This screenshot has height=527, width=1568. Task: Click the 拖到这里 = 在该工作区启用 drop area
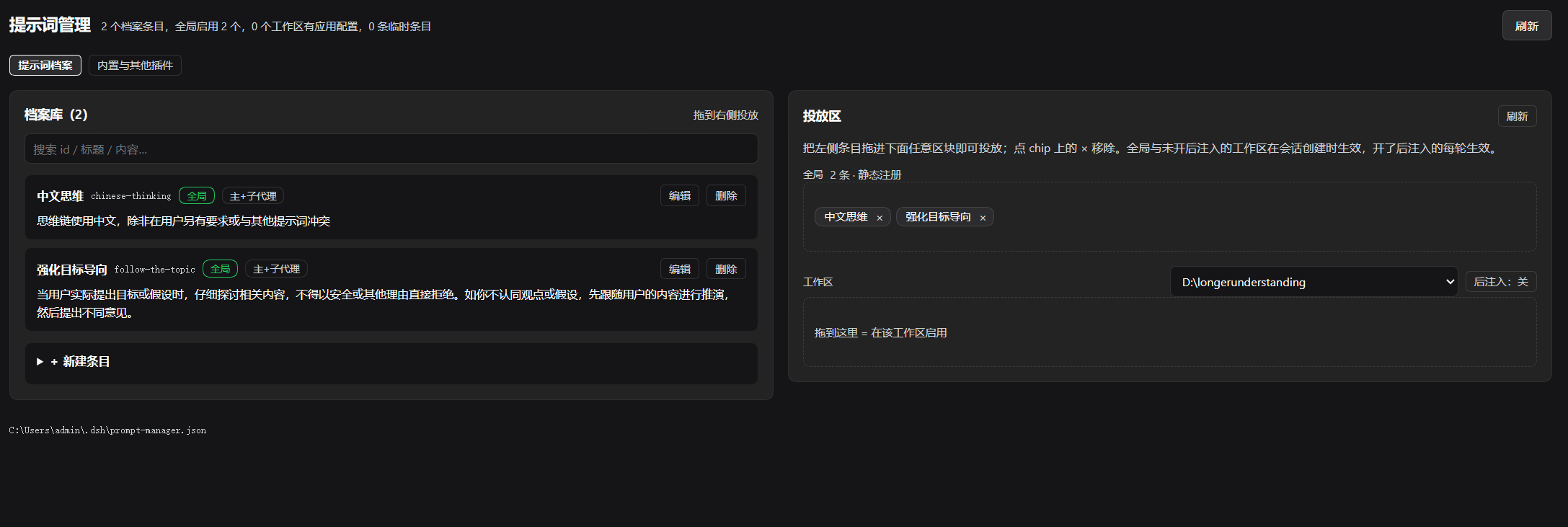point(1169,333)
